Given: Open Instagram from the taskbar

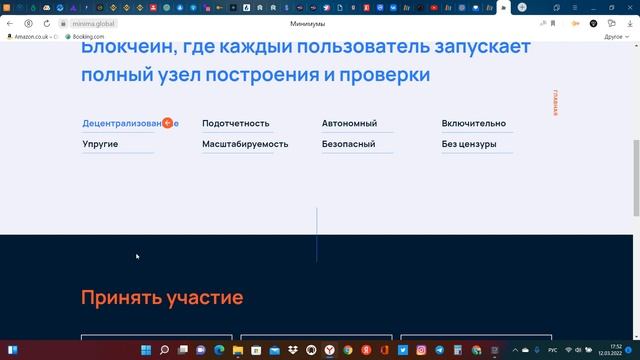Looking at the screenshot, I should tap(421, 350).
